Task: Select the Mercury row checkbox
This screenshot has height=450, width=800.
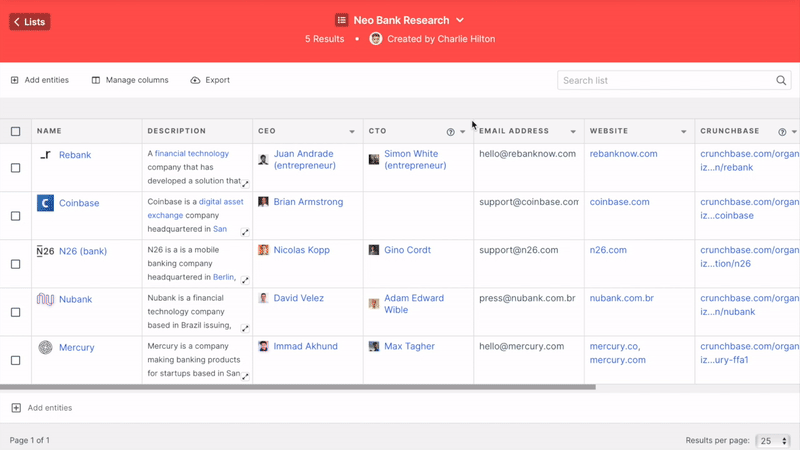Action: [16, 360]
